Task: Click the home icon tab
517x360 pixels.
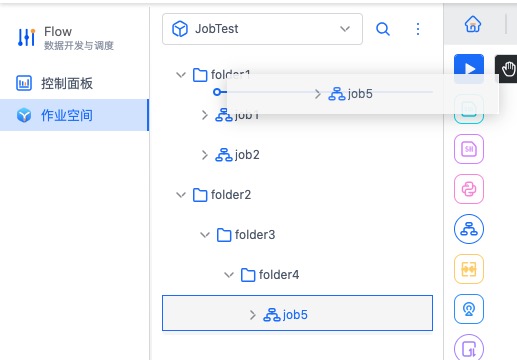Action: point(473,24)
